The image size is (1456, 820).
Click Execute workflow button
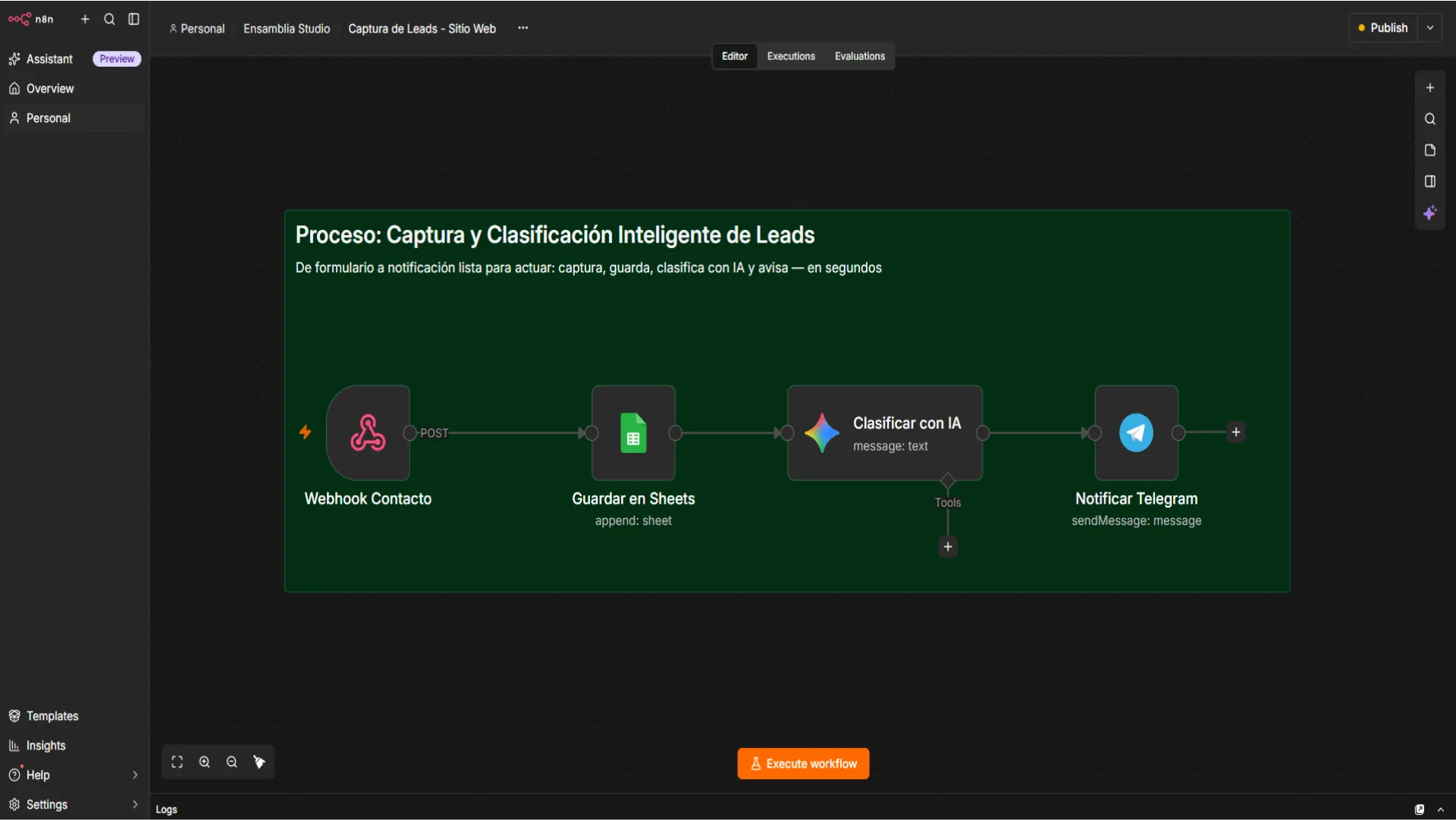[803, 764]
